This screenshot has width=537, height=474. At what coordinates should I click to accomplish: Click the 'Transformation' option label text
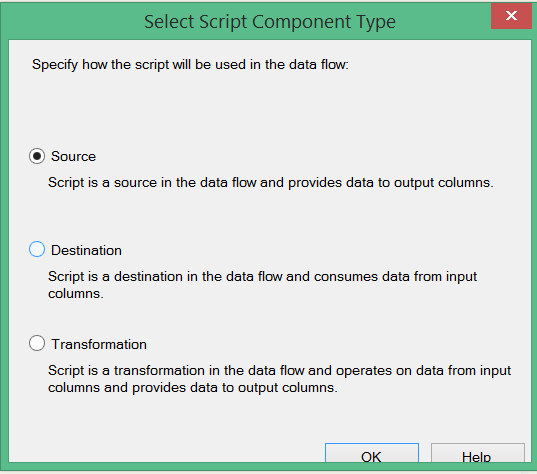pyautogui.click(x=99, y=344)
